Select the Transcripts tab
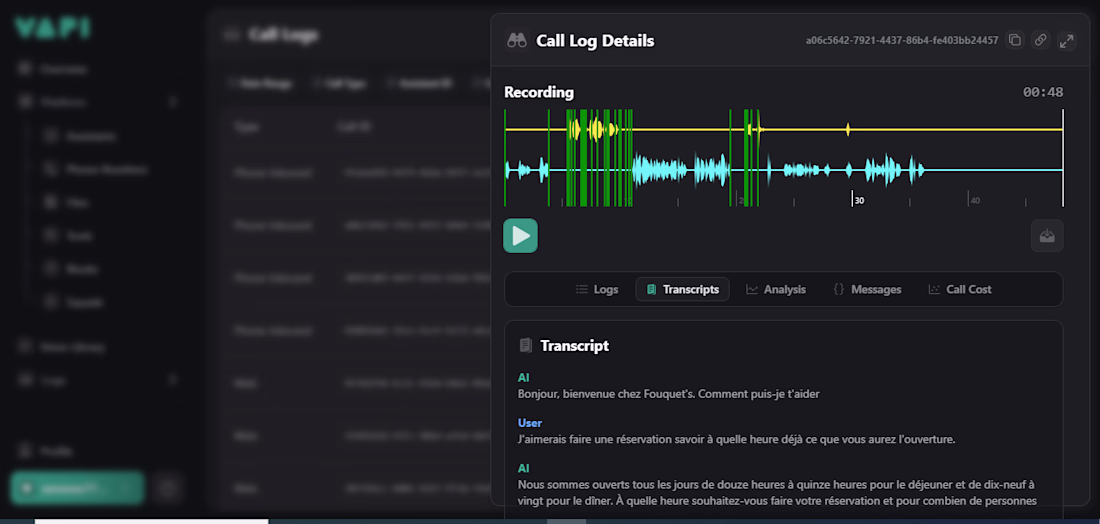Viewport: 1100px width, 524px height. point(682,289)
